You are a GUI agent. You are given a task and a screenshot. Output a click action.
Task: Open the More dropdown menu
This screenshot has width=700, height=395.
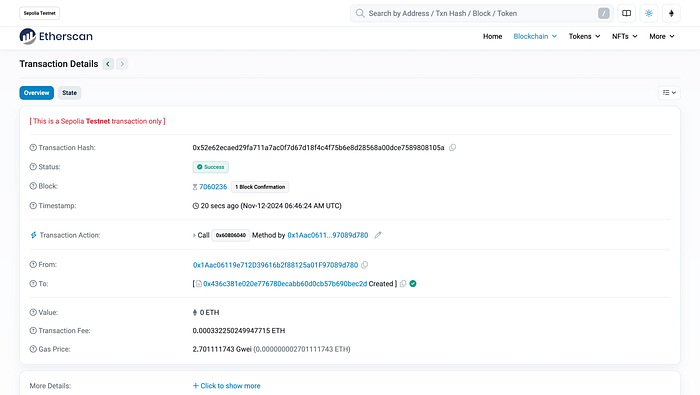662,36
